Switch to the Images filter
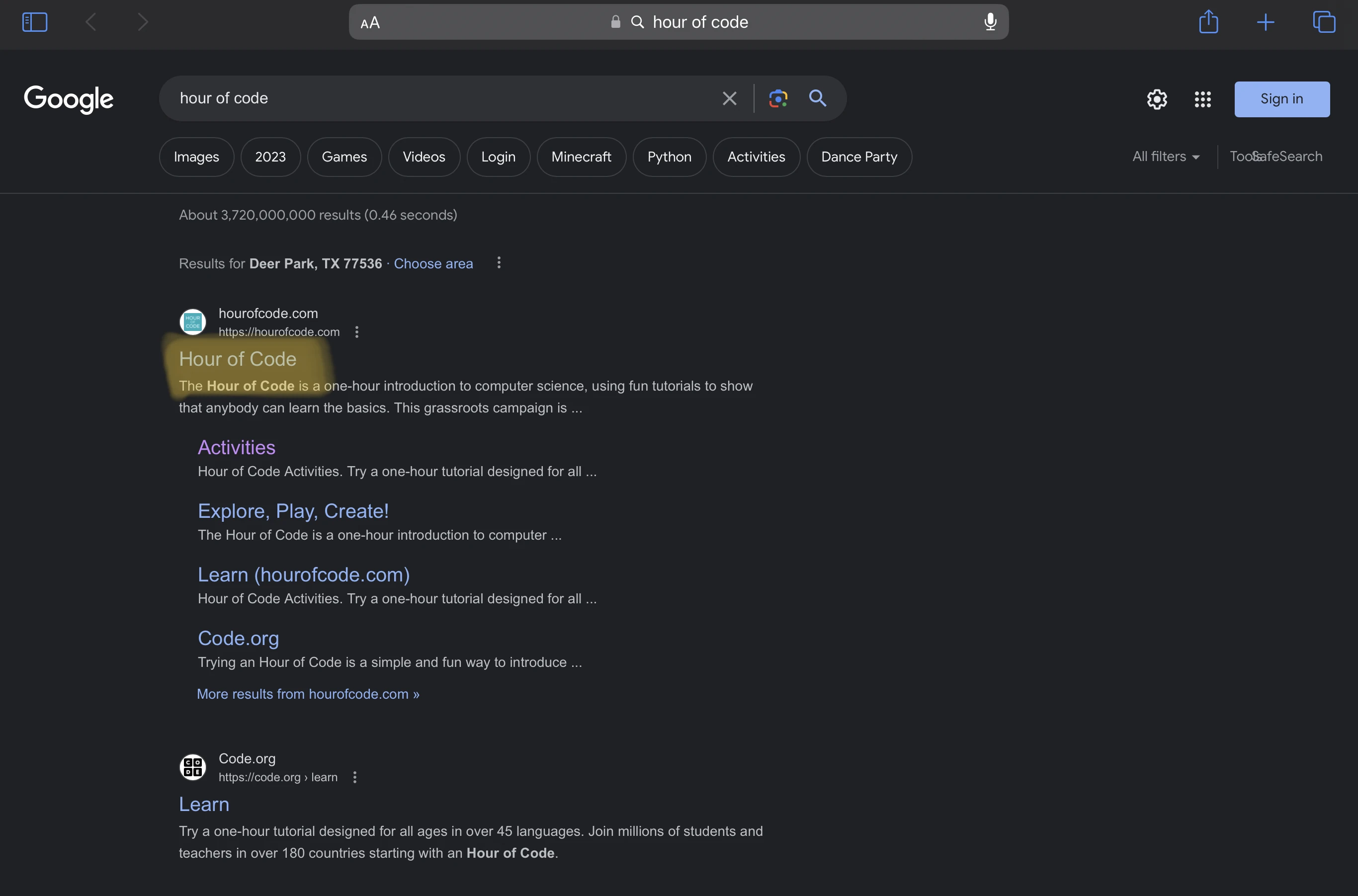 196,157
